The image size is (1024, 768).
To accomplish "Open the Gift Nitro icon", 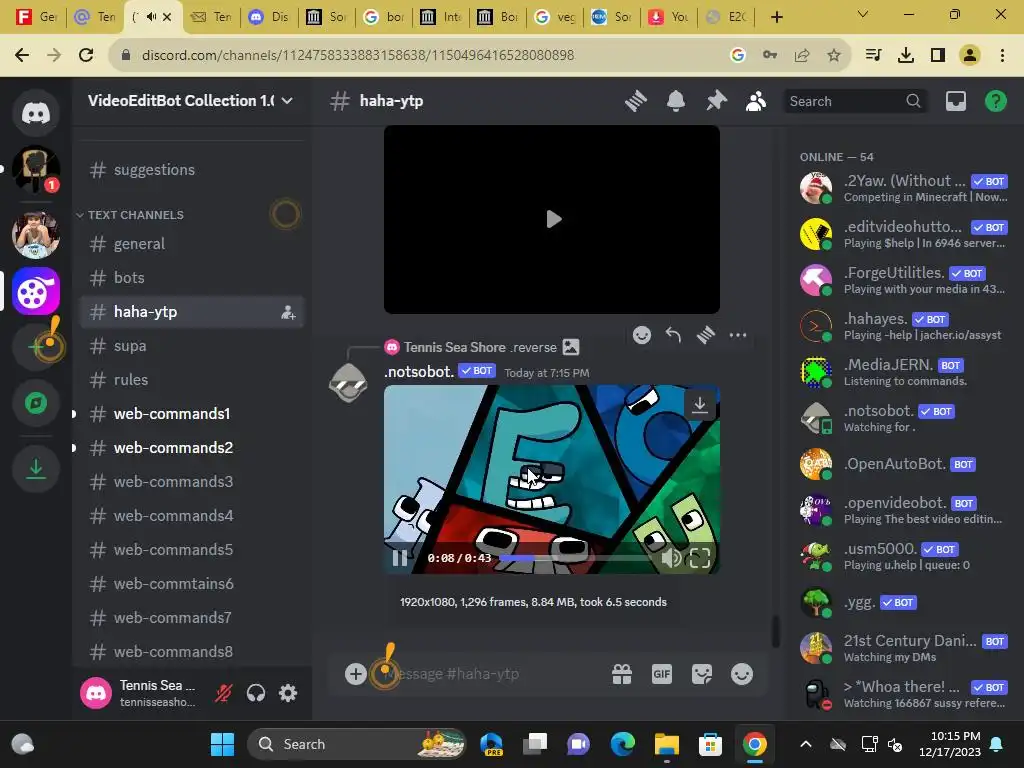I will 622,674.
